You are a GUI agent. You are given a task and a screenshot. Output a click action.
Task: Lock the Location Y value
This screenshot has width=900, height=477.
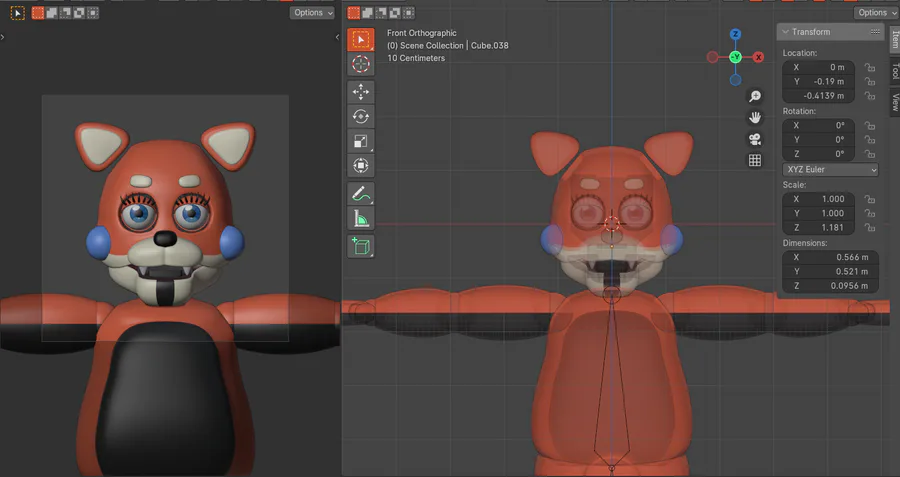point(870,82)
